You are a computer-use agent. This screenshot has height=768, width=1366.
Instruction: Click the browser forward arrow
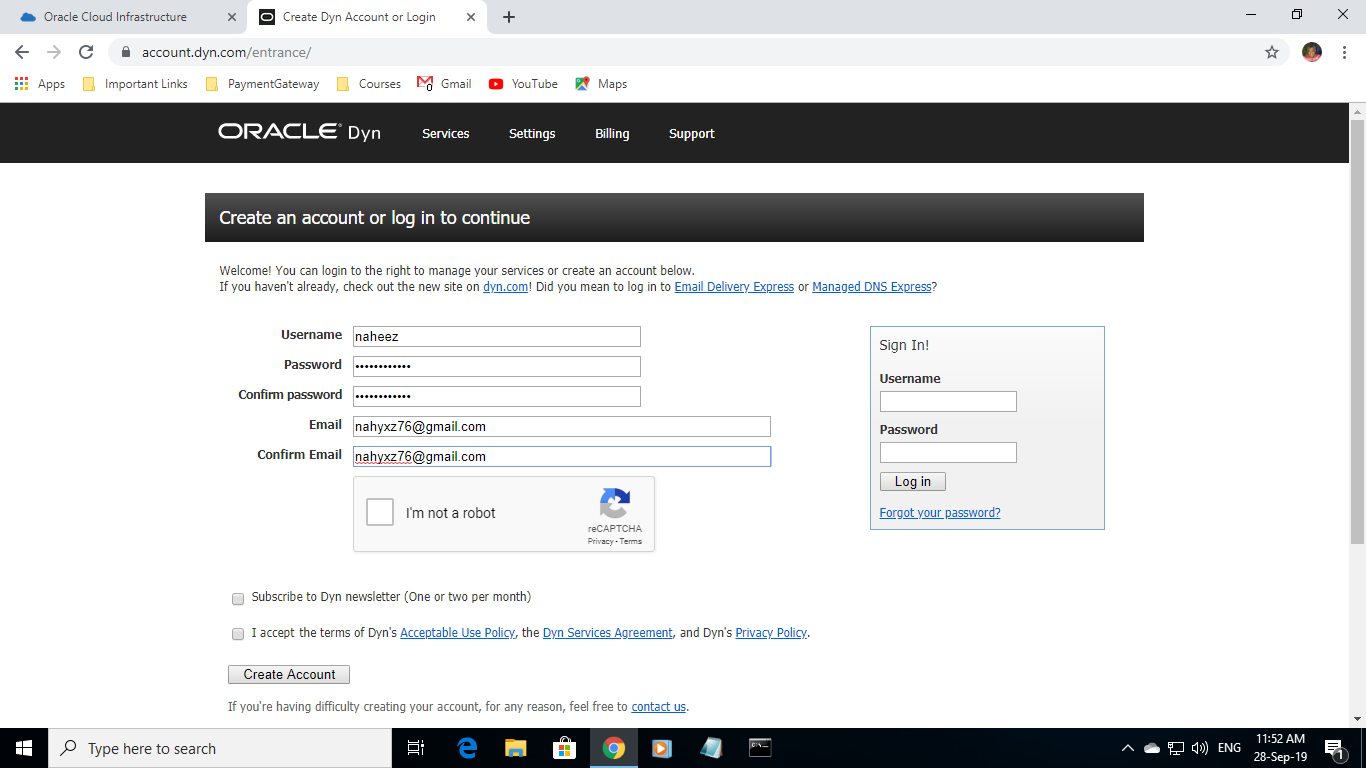pyautogui.click(x=54, y=52)
